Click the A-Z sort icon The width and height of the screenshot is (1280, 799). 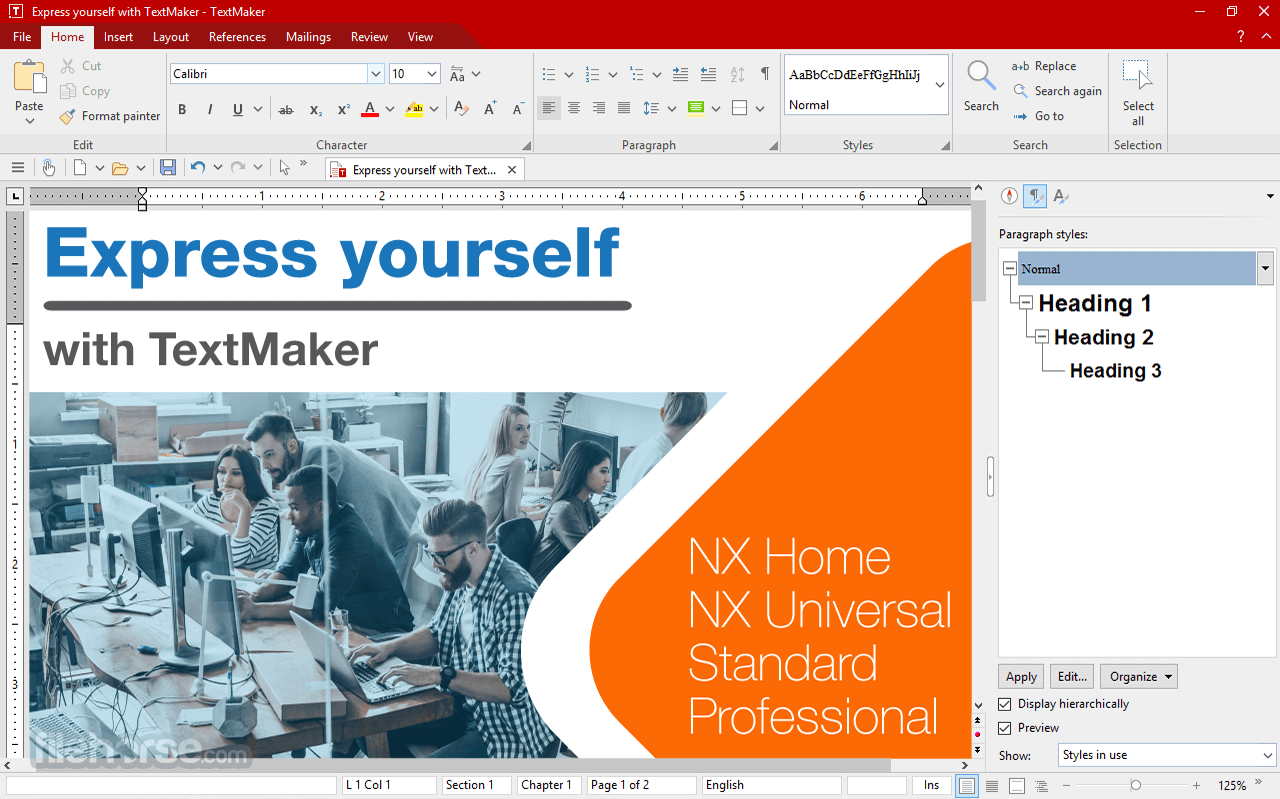[737, 74]
